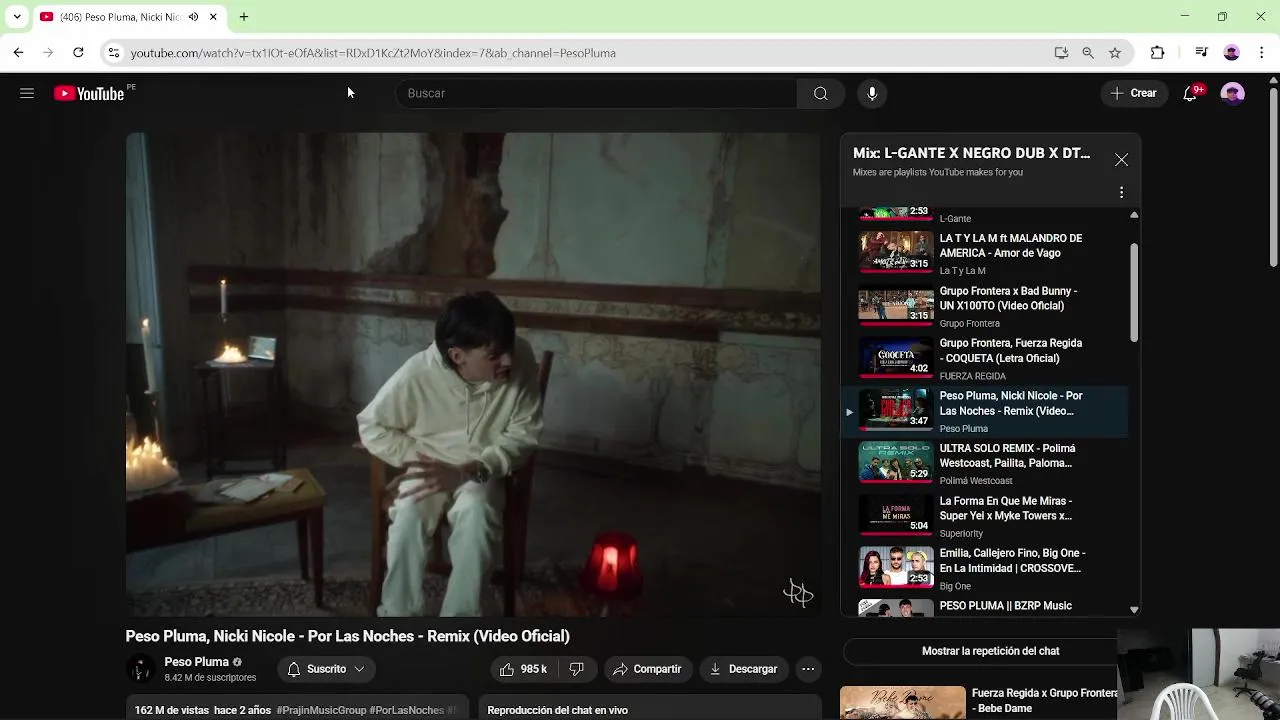Open a new browser tab
1280x720 pixels.
coord(243,17)
